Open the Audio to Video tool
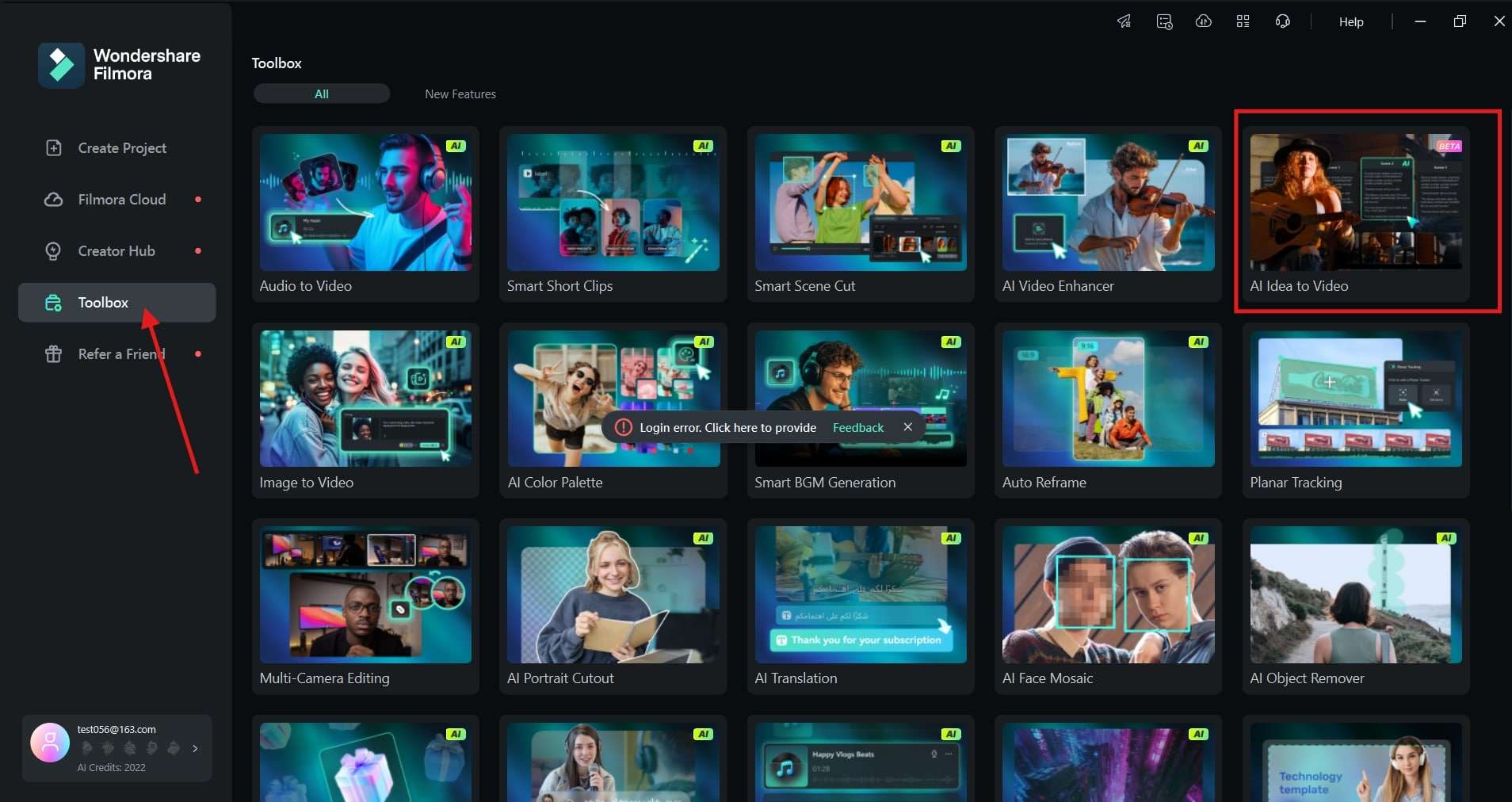The height and width of the screenshot is (802, 1512). coord(365,214)
